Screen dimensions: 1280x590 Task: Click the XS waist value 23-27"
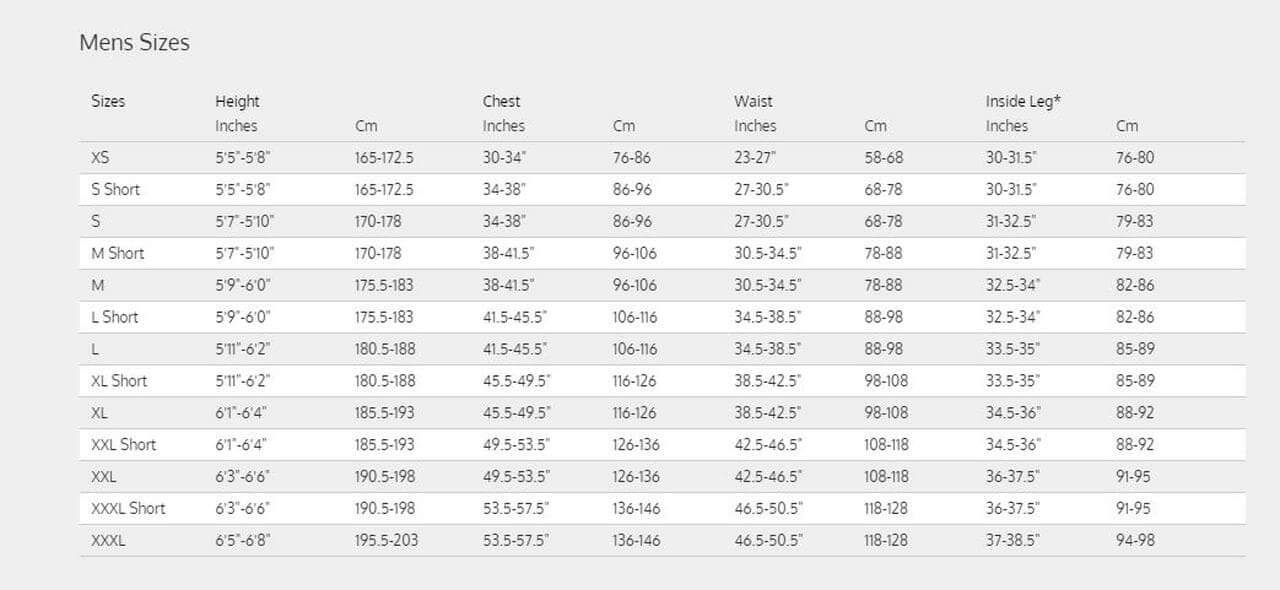click(x=755, y=157)
